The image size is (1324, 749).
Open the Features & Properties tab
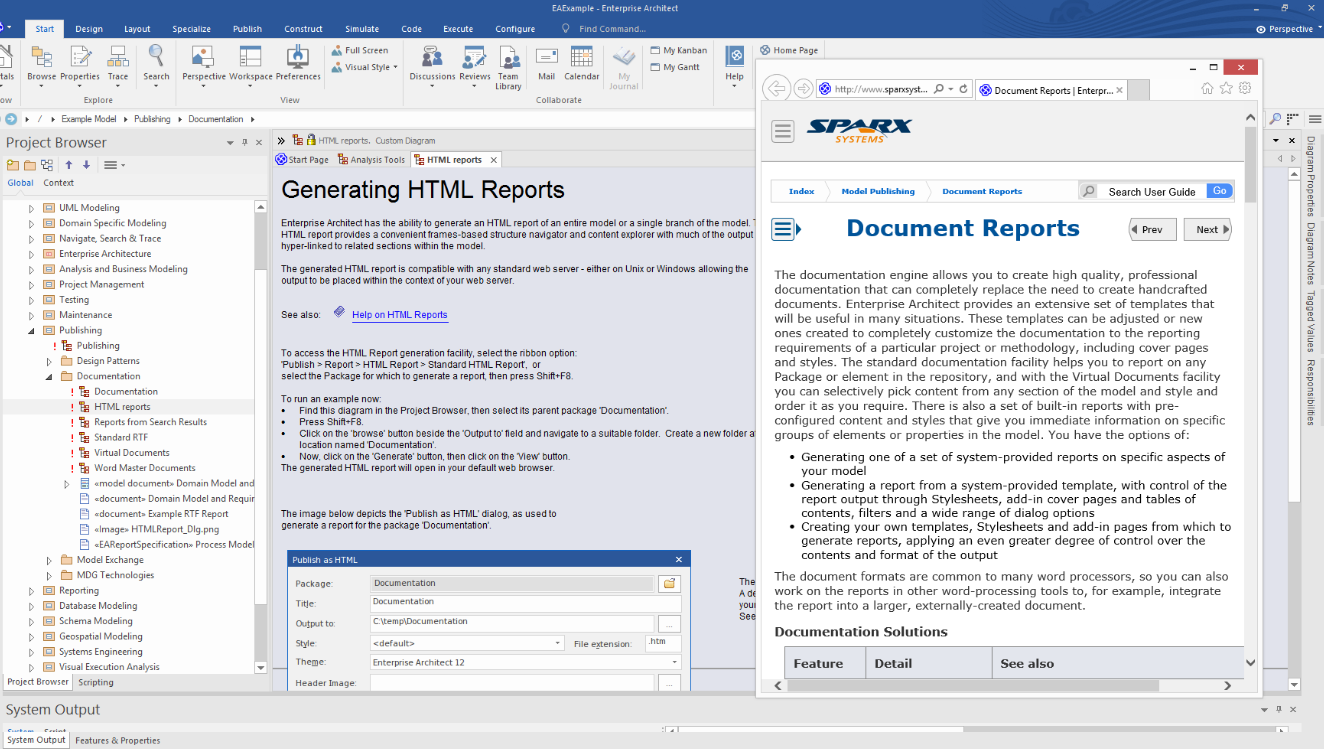[117, 741]
